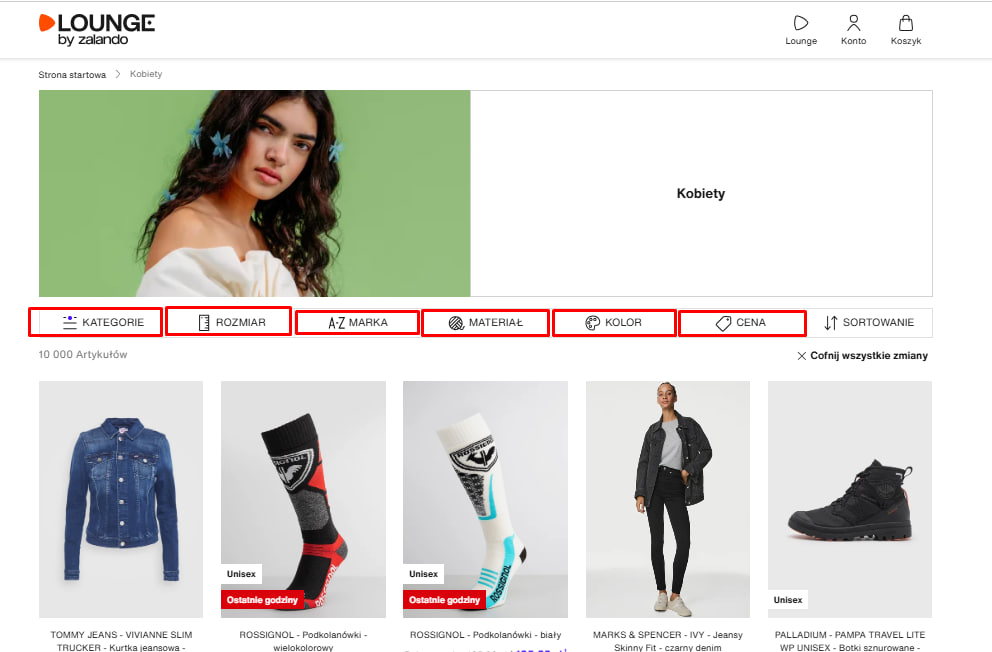Click the X icon beside Cofnij wszystkie zmiany

[802, 356]
